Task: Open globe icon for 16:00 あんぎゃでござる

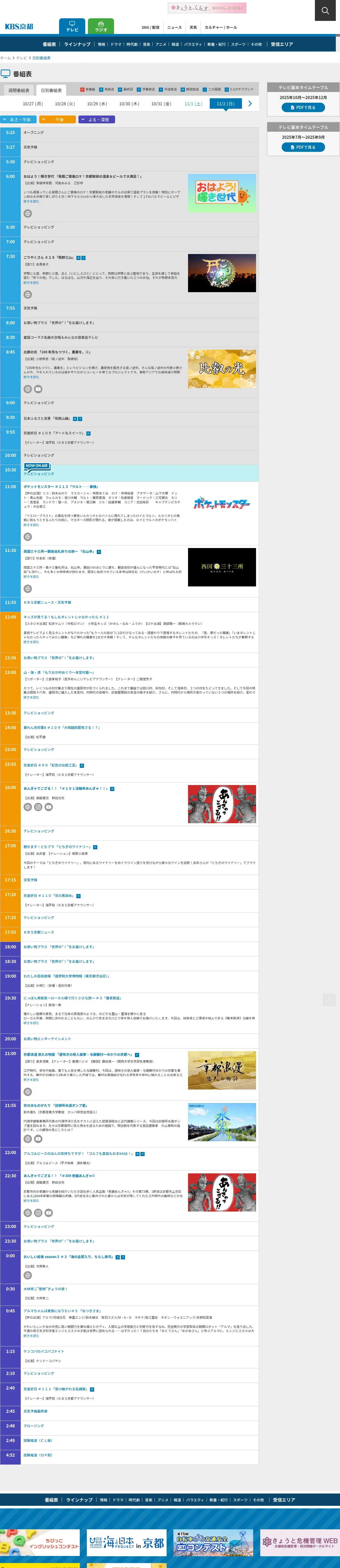Action: pyautogui.click(x=27, y=807)
